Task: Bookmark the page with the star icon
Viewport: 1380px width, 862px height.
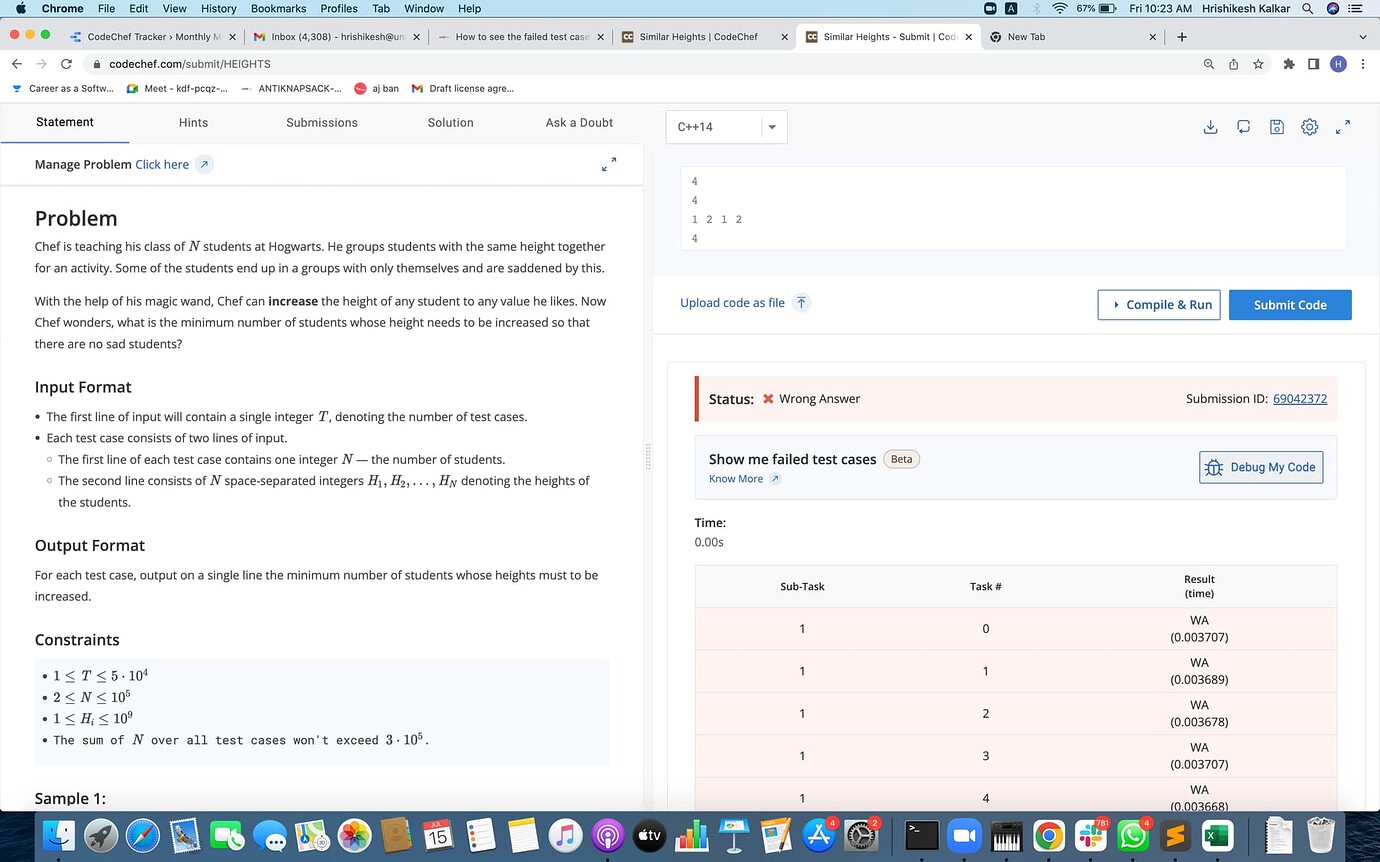Action: (x=1258, y=63)
